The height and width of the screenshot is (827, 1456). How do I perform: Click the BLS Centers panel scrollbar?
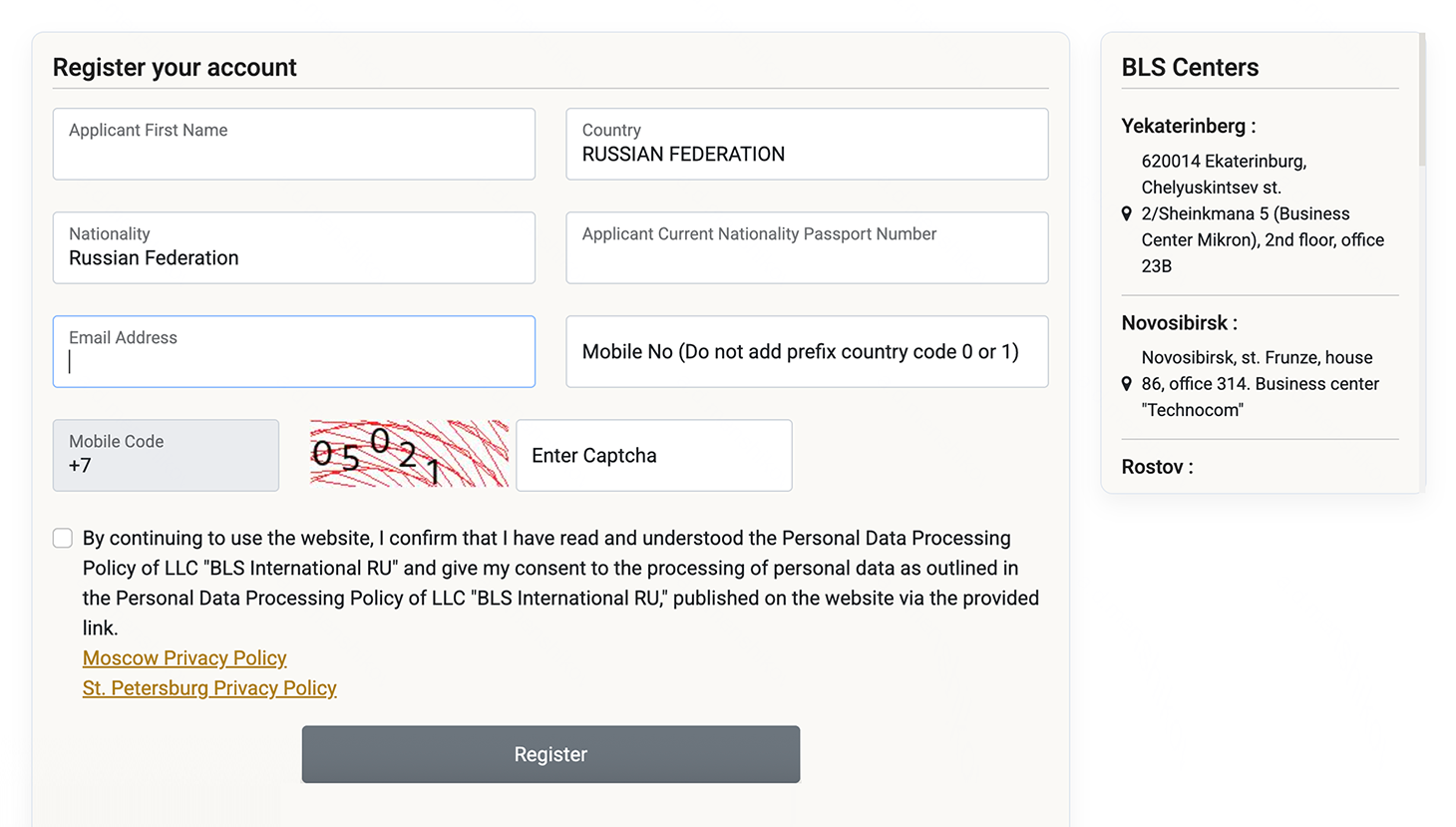pyautogui.click(x=1422, y=100)
